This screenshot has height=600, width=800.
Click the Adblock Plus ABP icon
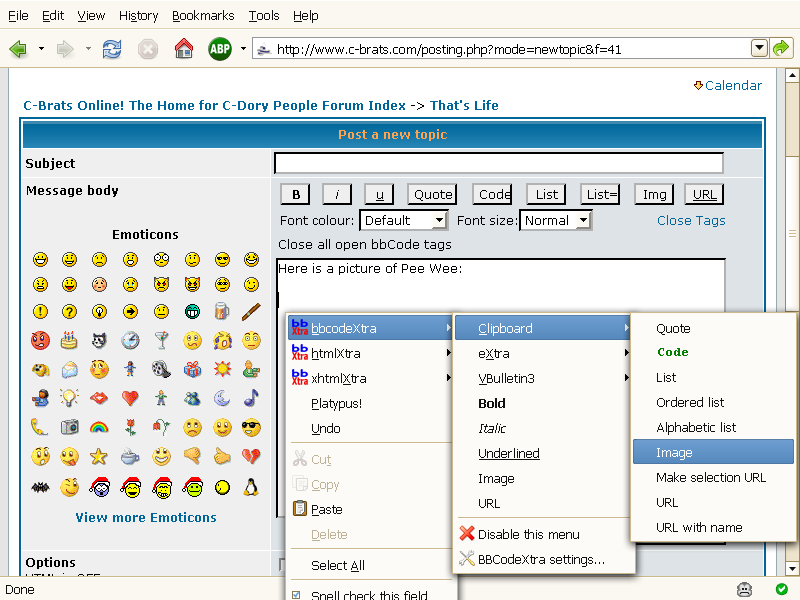tap(220, 49)
